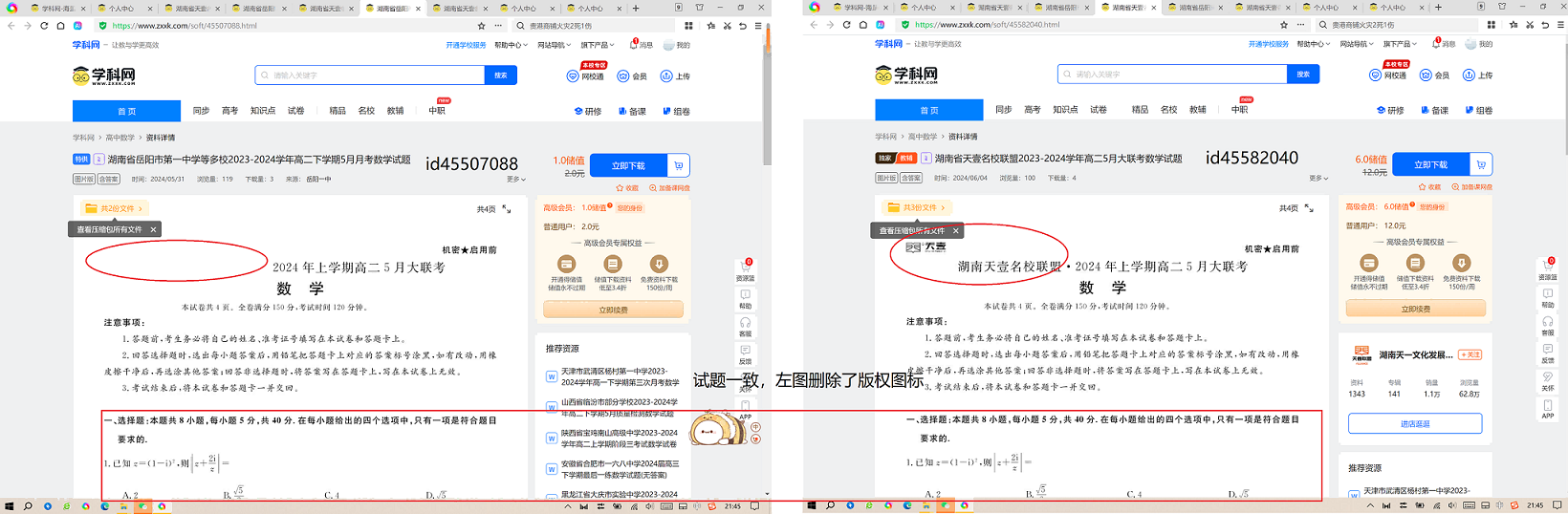This screenshot has height=514, width=1568.
Task: Add to cart beside 立即下载 in the left window
Action: click(679, 165)
